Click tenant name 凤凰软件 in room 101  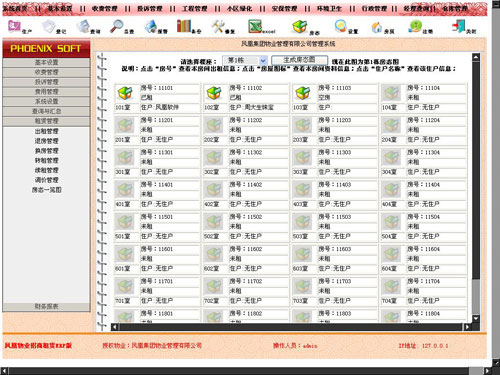[167, 107]
